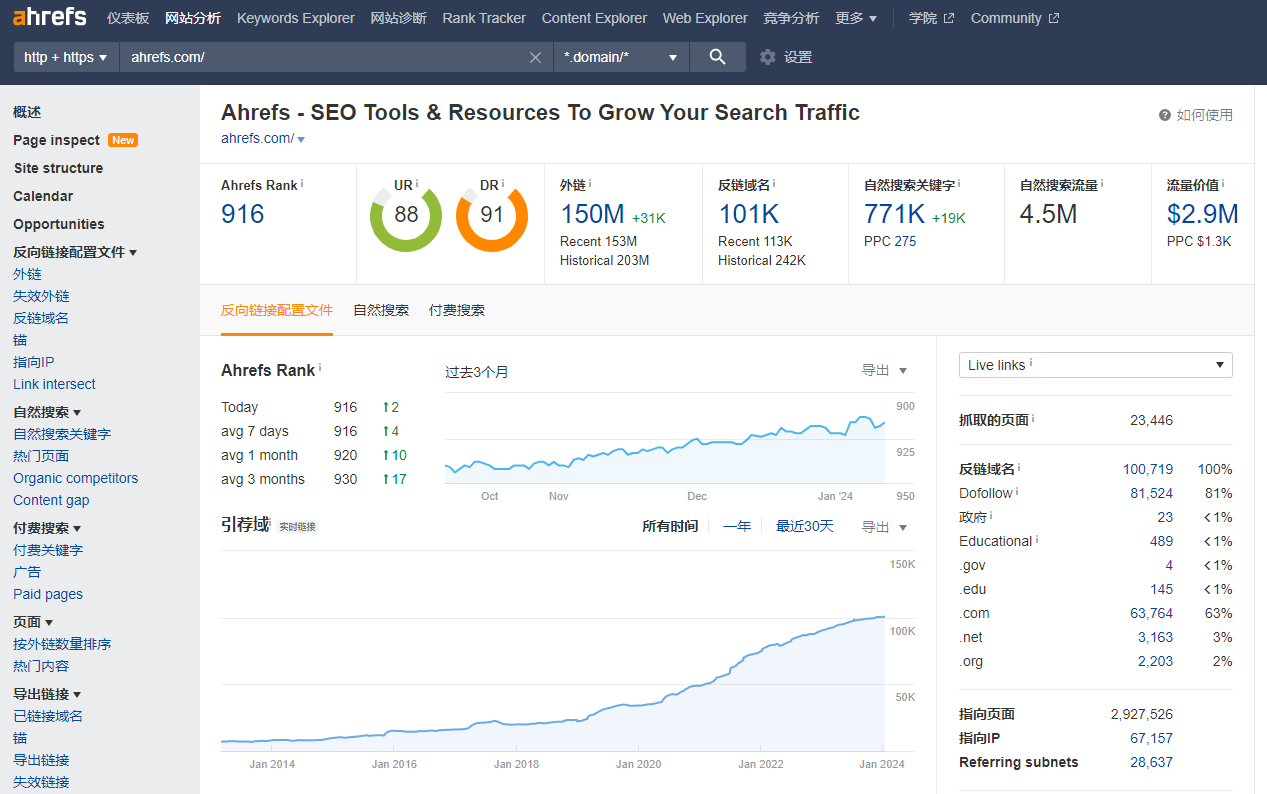Screen dimensions: 1267x794
Task: Switch to the 付费搜索 tab
Action: click(x=457, y=310)
